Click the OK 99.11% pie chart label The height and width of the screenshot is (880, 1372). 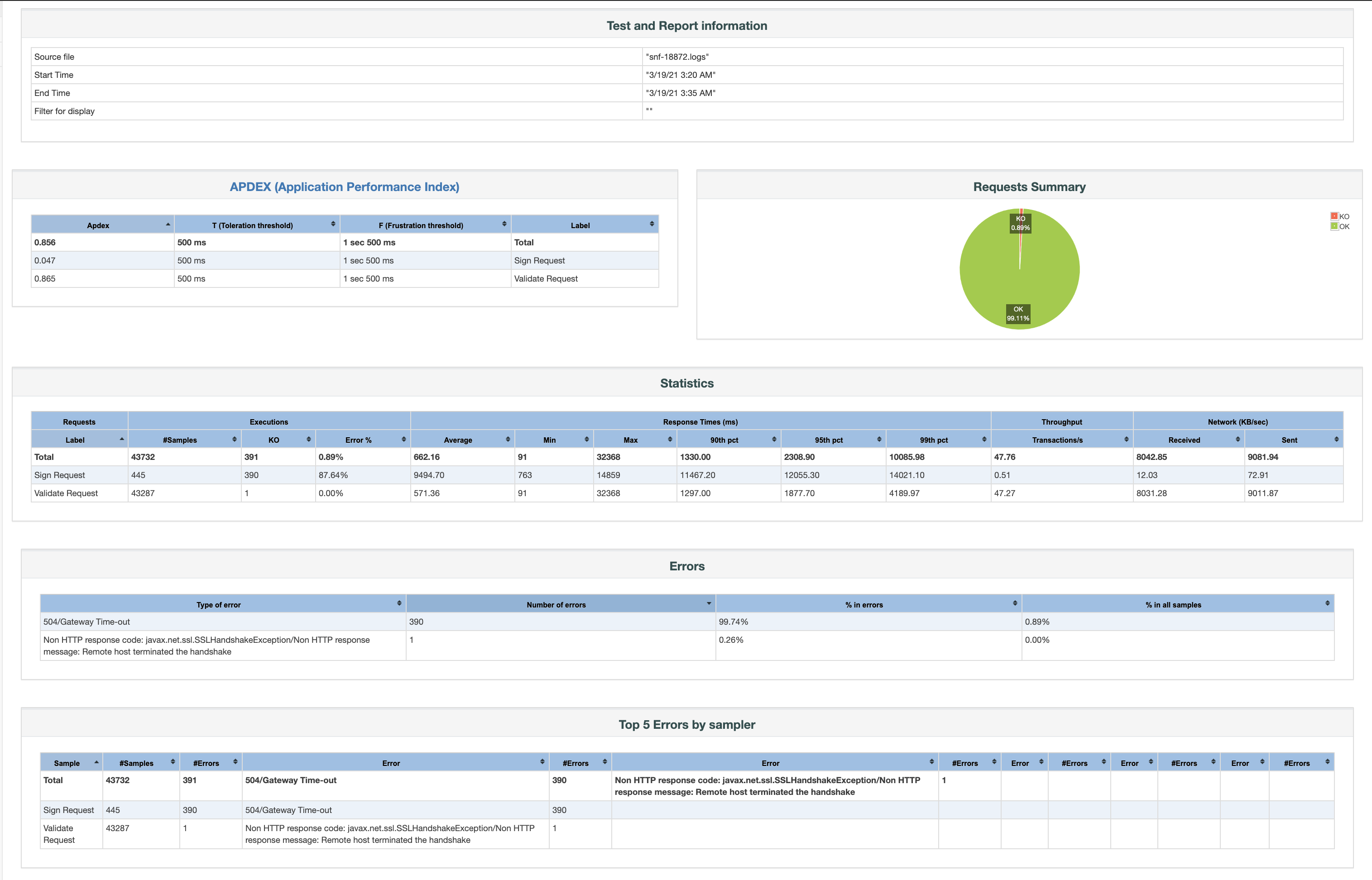pos(1018,314)
